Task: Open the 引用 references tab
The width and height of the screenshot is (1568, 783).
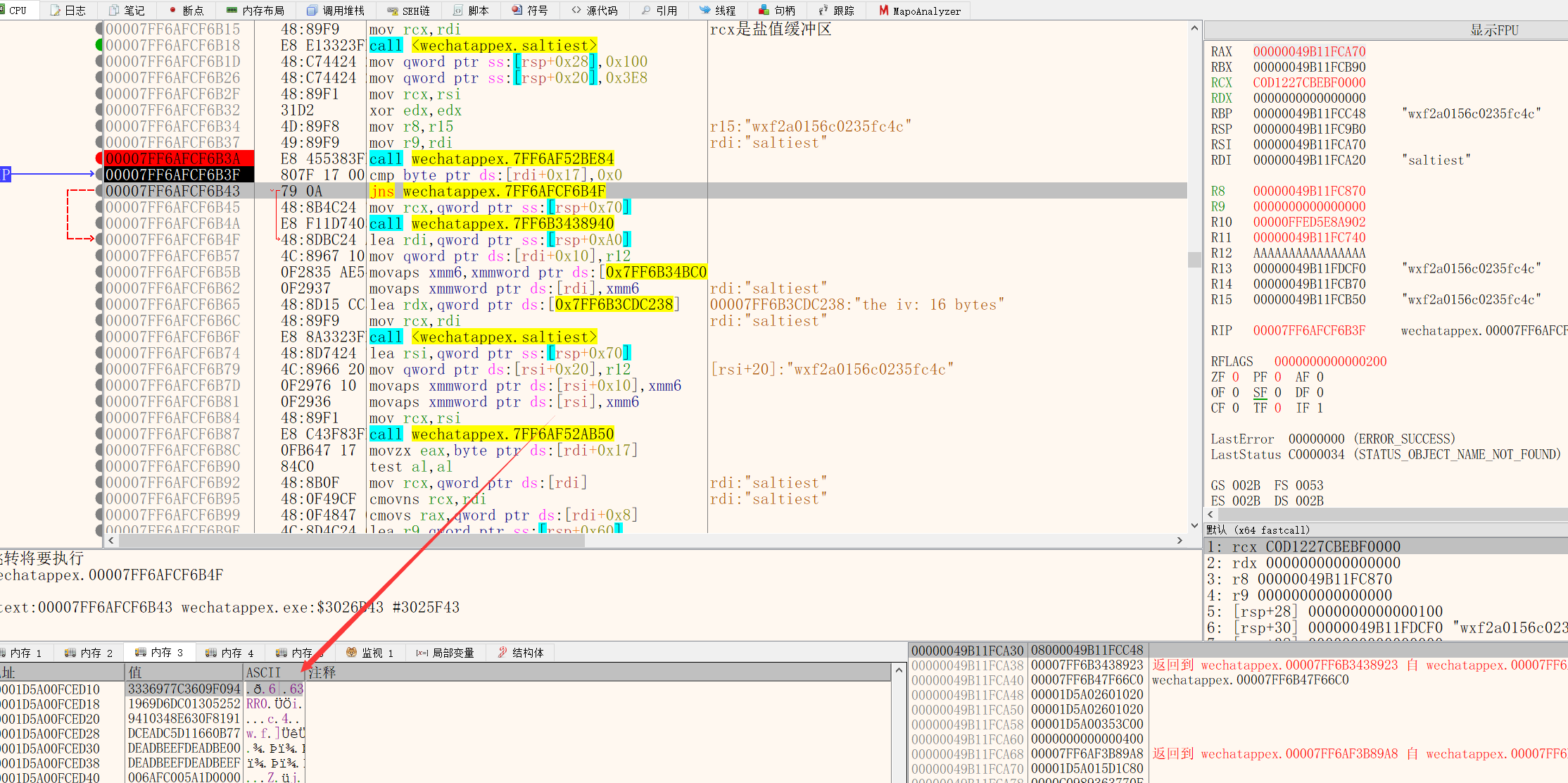Action: 659,11
